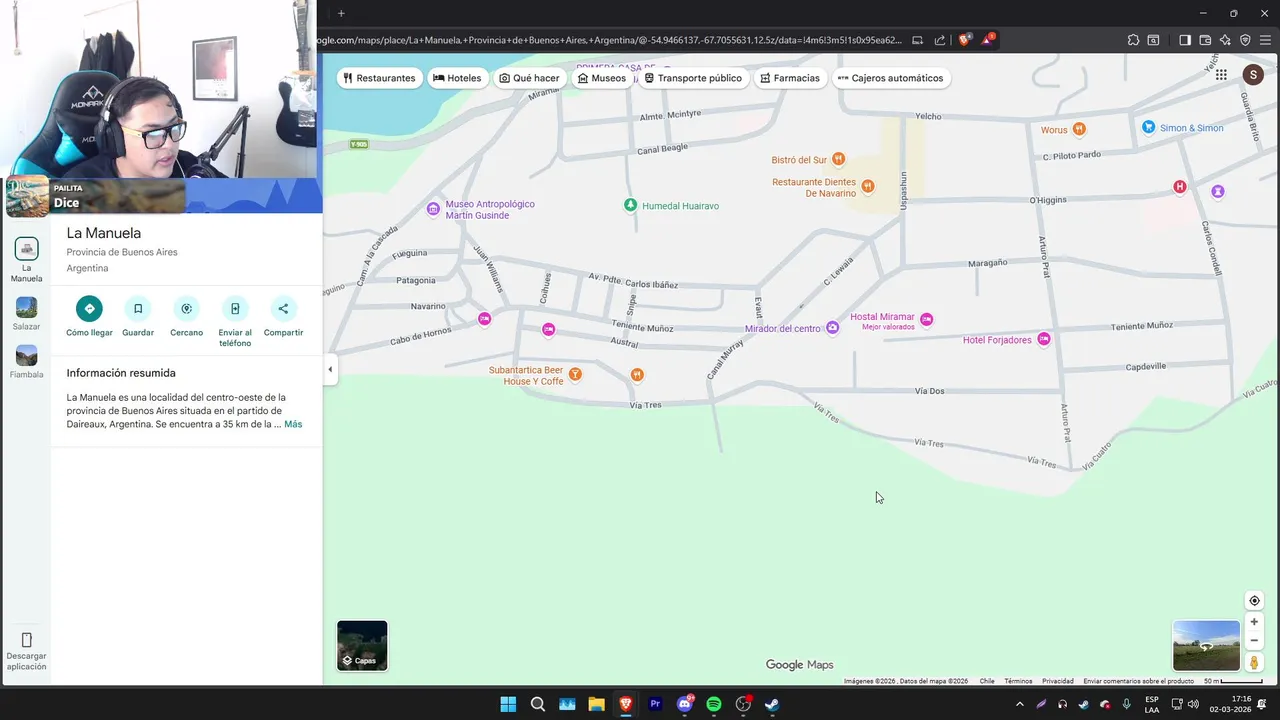Click Enviar comentarios sobre el producto
The width and height of the screenshot is (1280, 720).
1138,681
